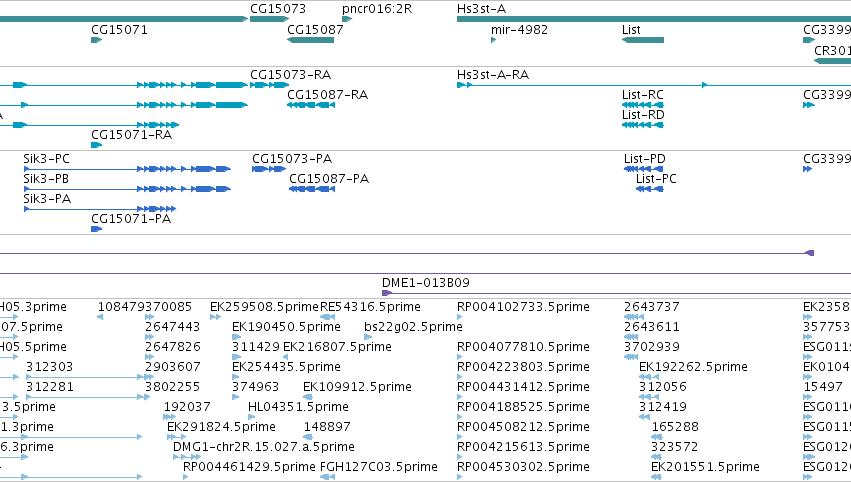Select the 312056 EST label
The image size is (851, 482).
point(663,387)
